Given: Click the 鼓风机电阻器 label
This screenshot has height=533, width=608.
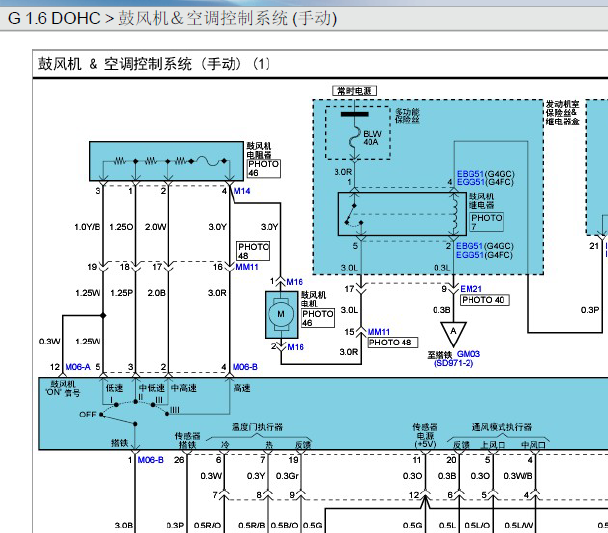Looking at the screenshot, I should [x=259, y=150].
